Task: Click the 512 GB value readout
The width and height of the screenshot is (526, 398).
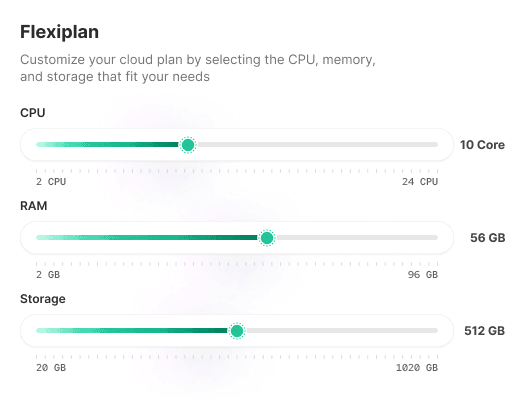Action: [x=484, y=331]
